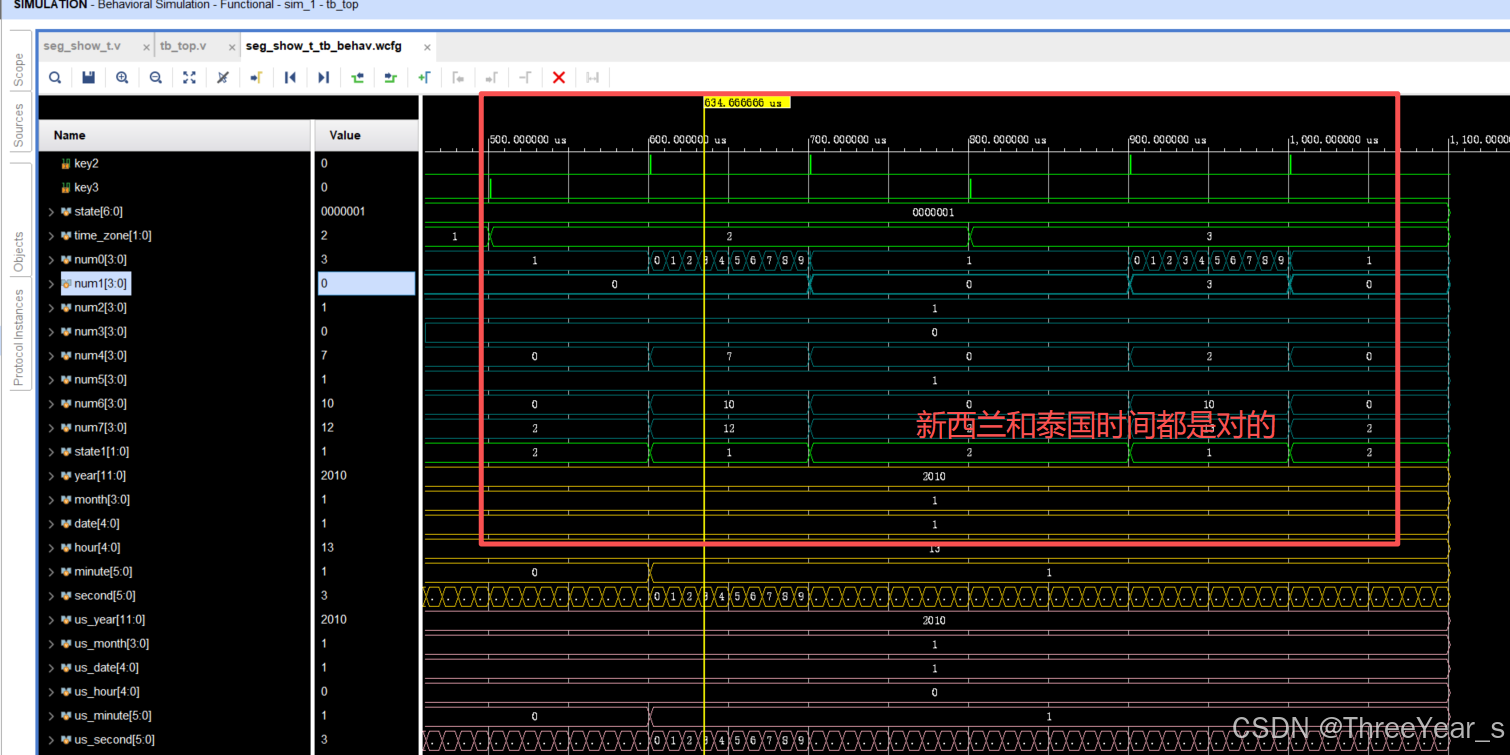1510x755 pixels.
Task: Expand the time_zone[1:0] bus
Action: tap(51, 236)
